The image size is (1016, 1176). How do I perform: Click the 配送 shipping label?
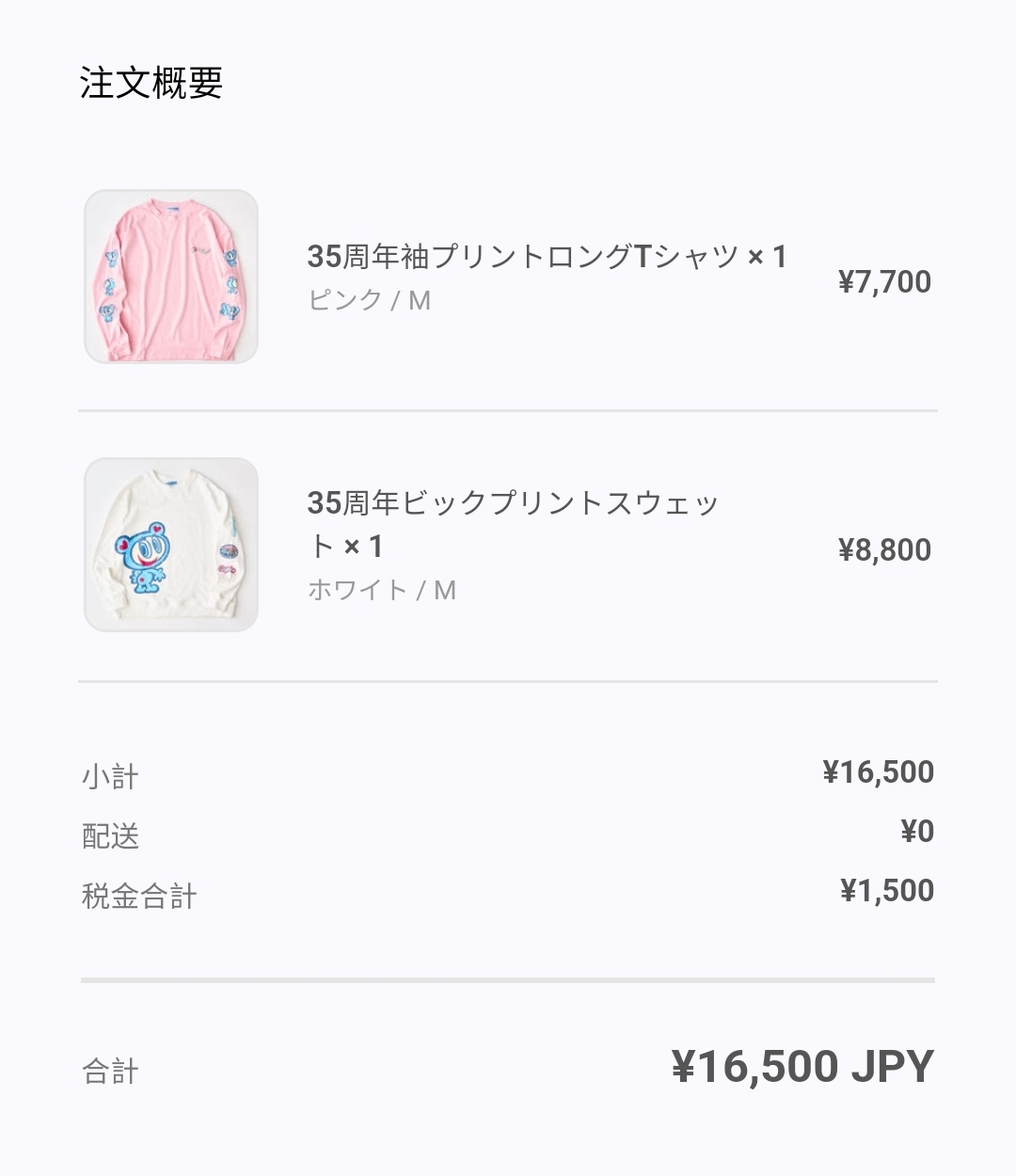[x=110, y=835]
